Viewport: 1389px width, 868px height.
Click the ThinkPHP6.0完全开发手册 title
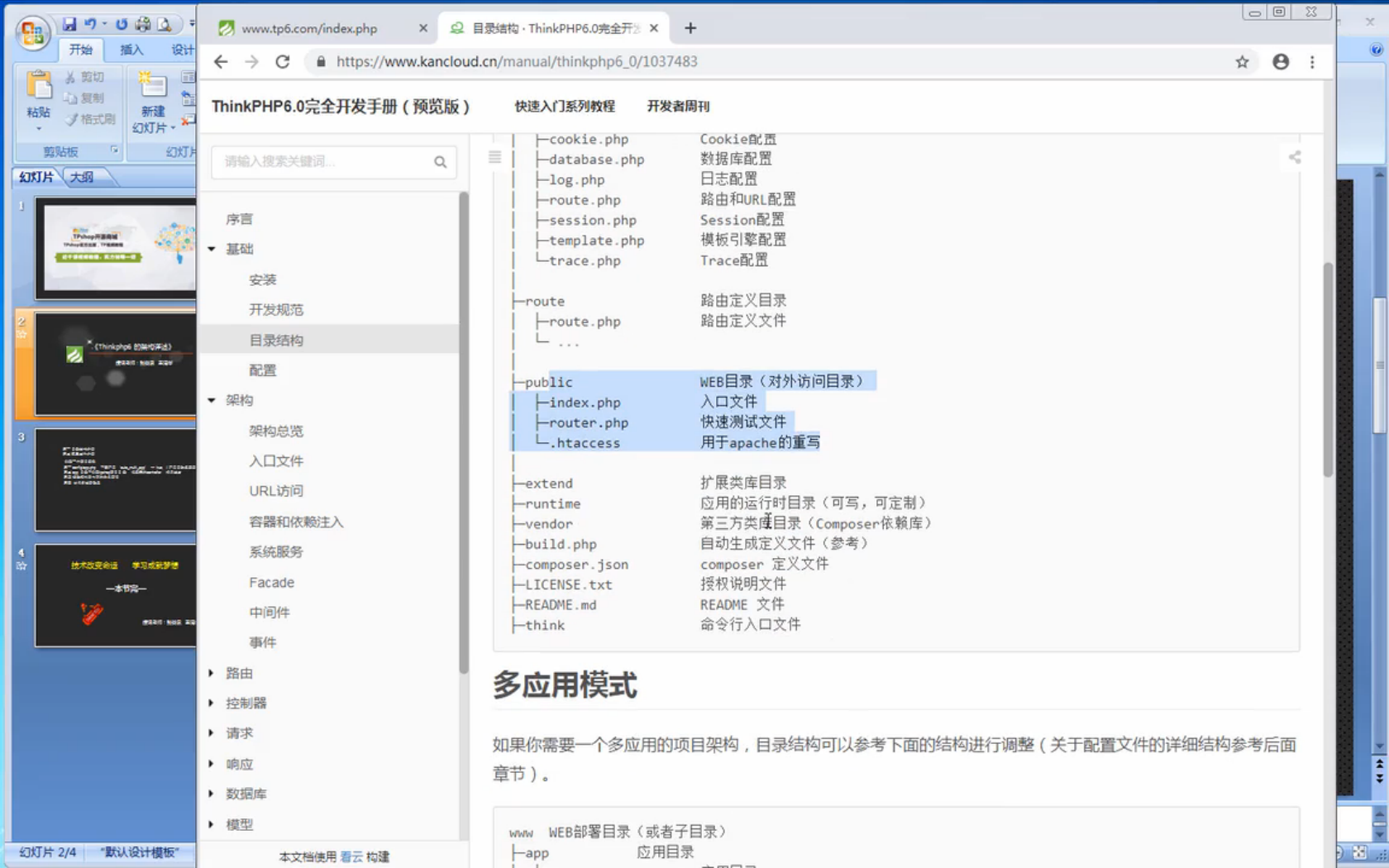[341, 106]
